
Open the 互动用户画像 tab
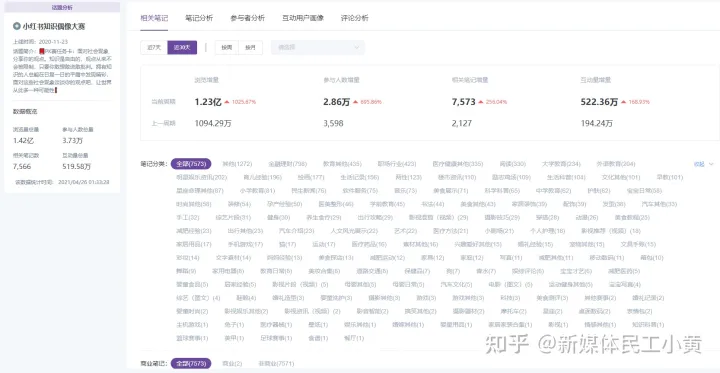303,18
